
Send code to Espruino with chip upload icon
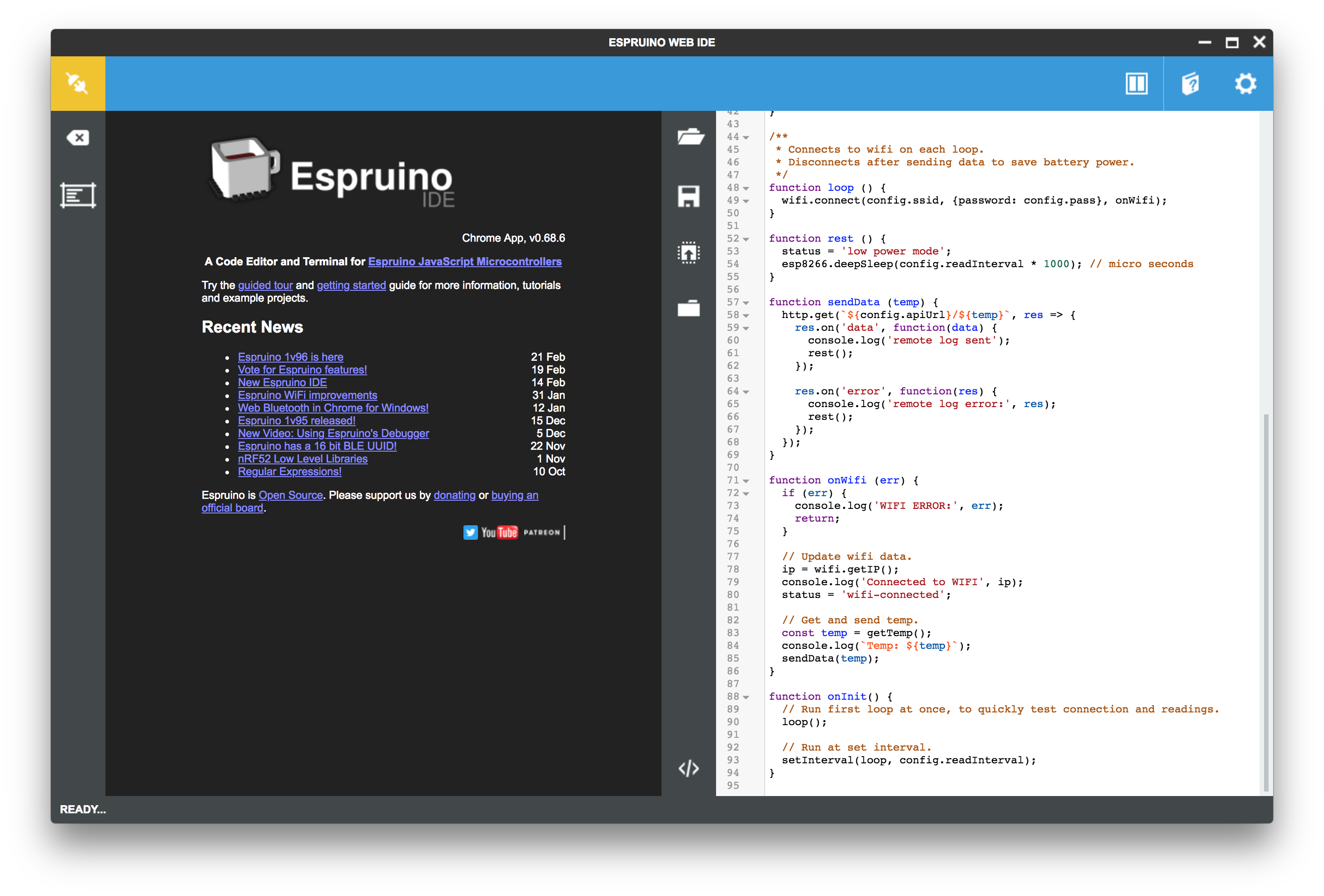coord(689,252)
